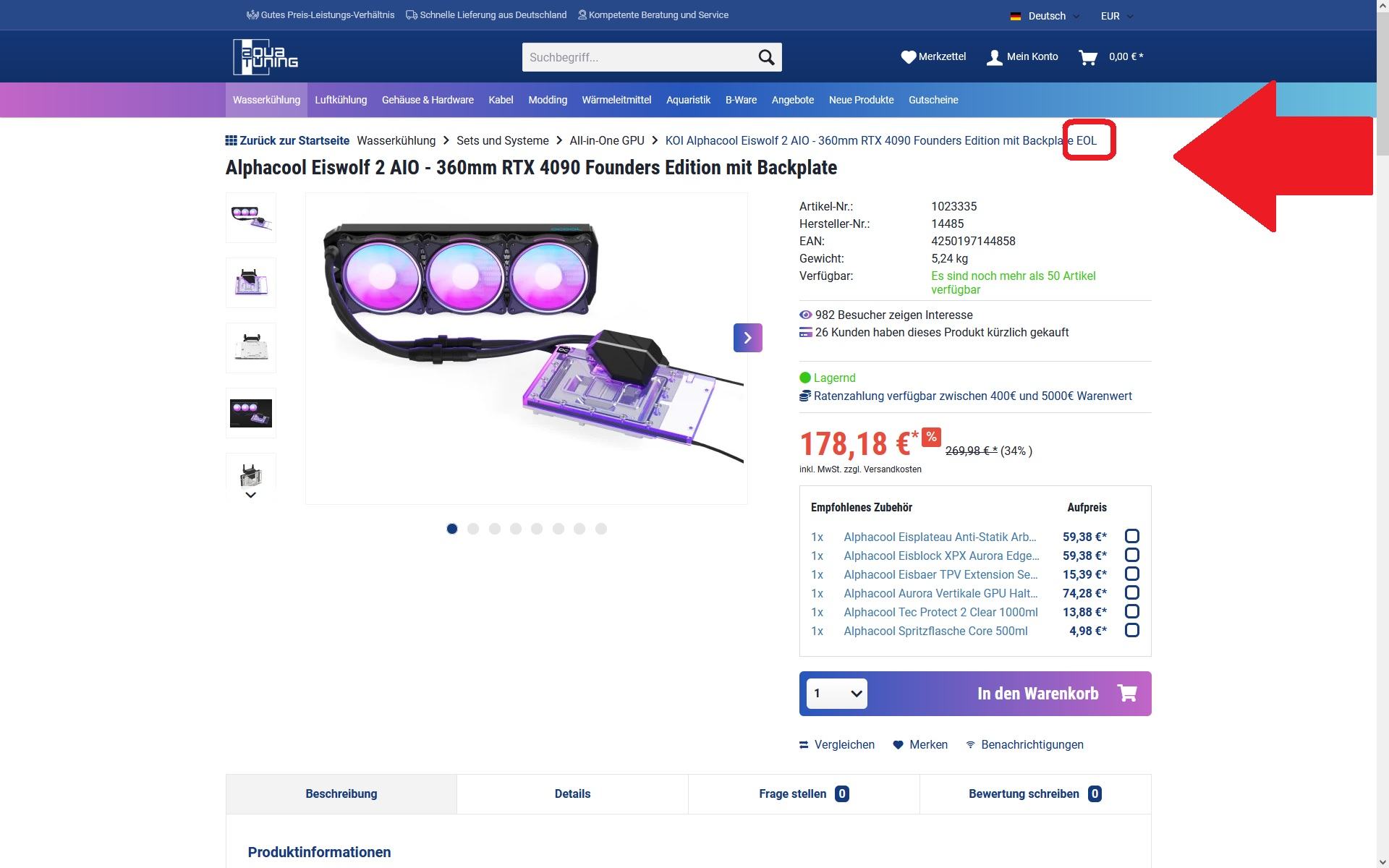This screenshot has width=1389, height=868.
Task: Open the shopping cart icon
Action: coord(1087,57)
